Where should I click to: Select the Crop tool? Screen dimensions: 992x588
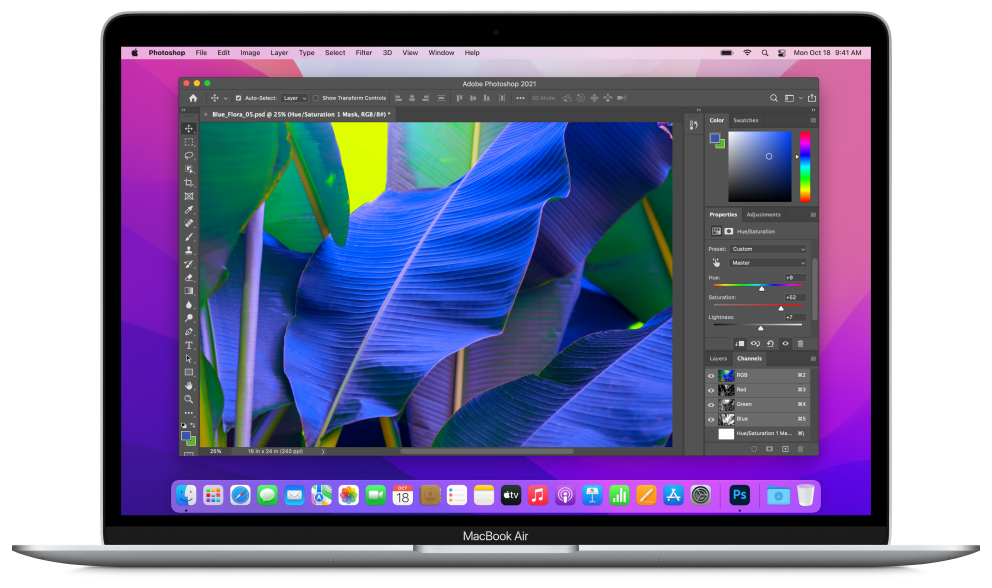189,182
